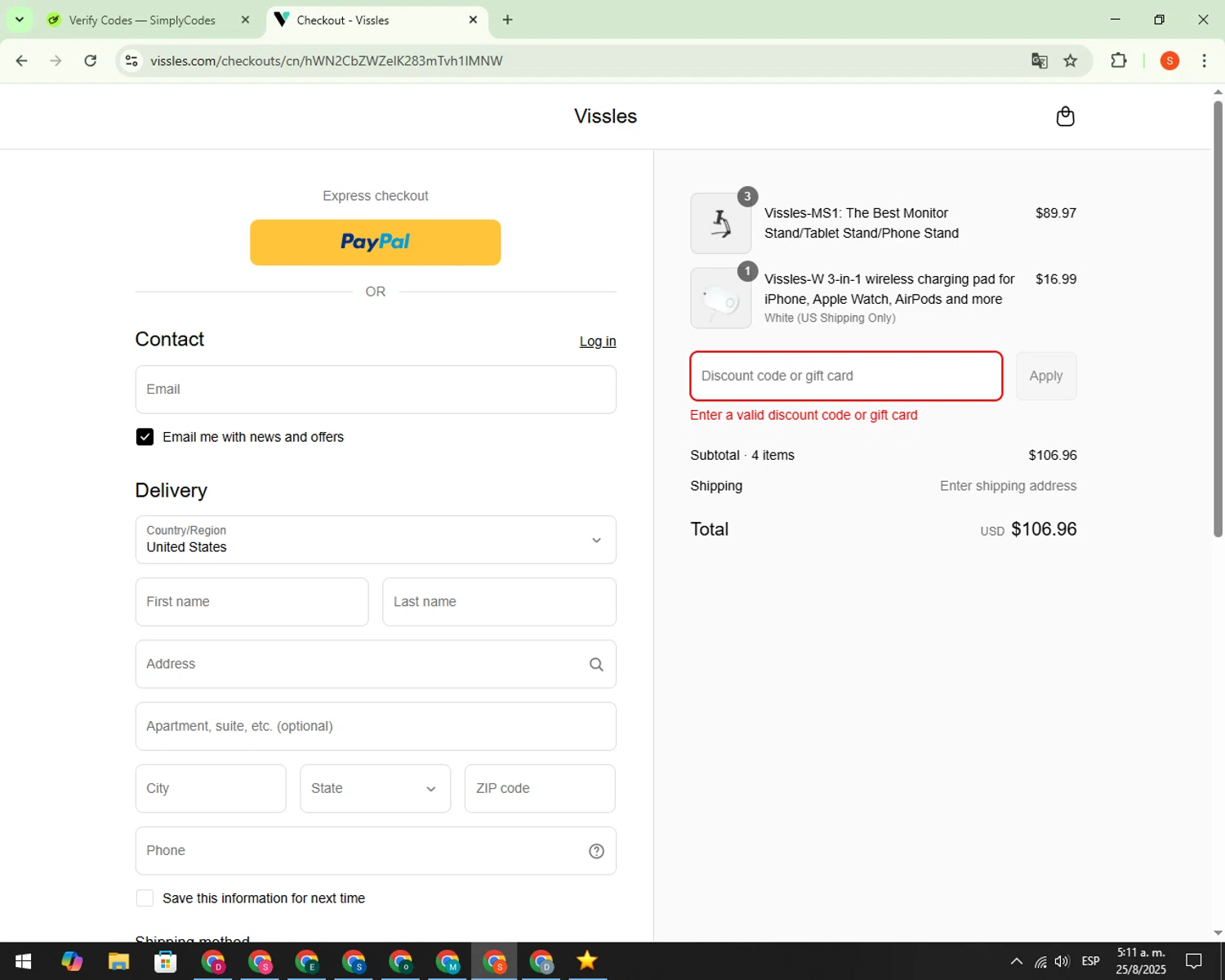Image resolution: width=1225 pixels, height=980 pixels.
Task: Click the Vissles store title link
Action: click(605, 116)
